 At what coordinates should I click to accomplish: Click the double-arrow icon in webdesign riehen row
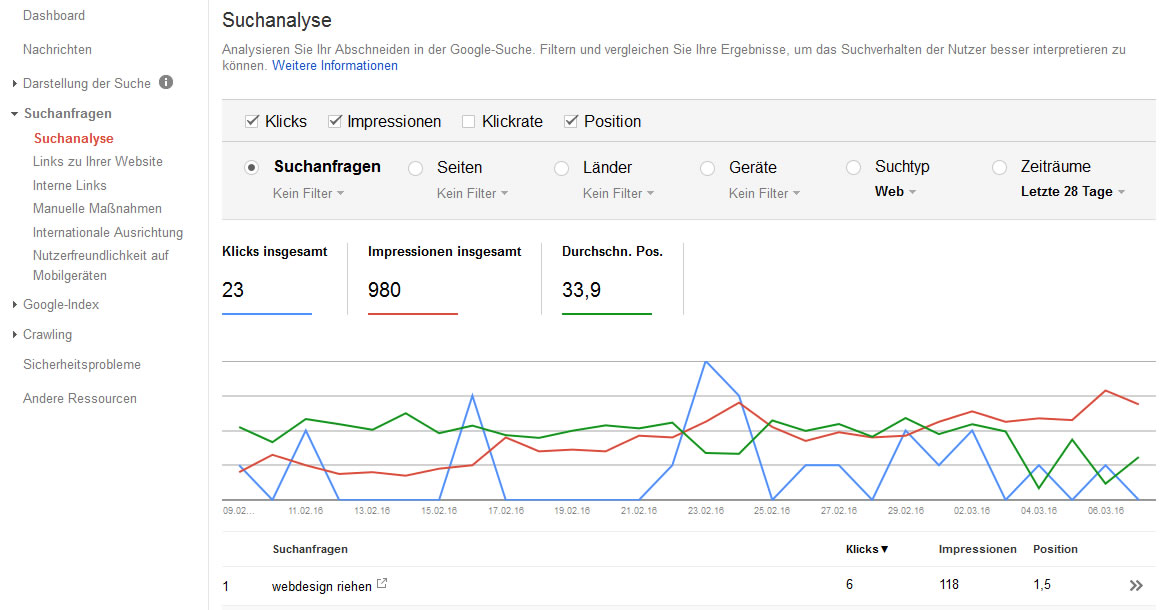pos(1135,585)
